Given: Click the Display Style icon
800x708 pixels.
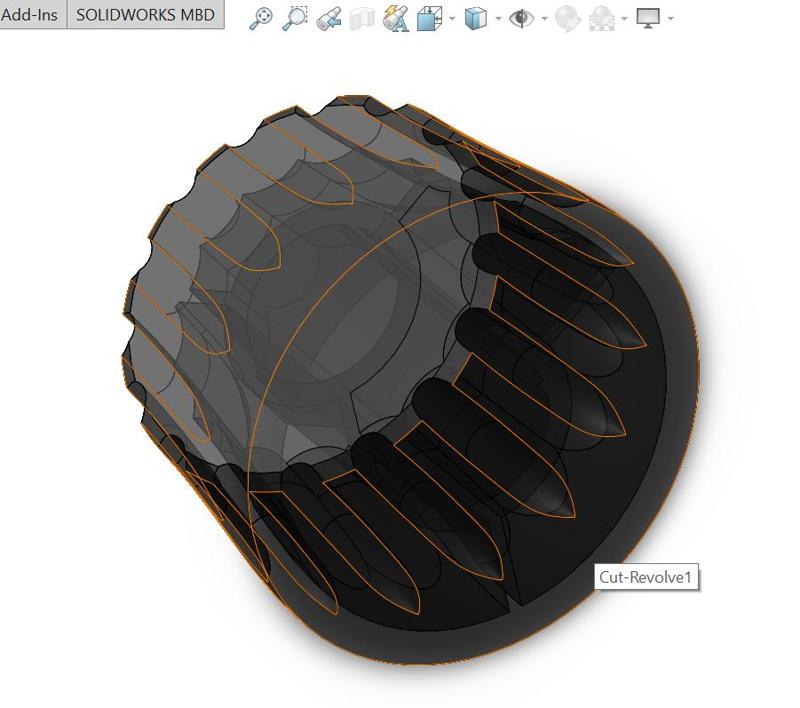Looking at the screenshot, I should [x=476, y=19].
